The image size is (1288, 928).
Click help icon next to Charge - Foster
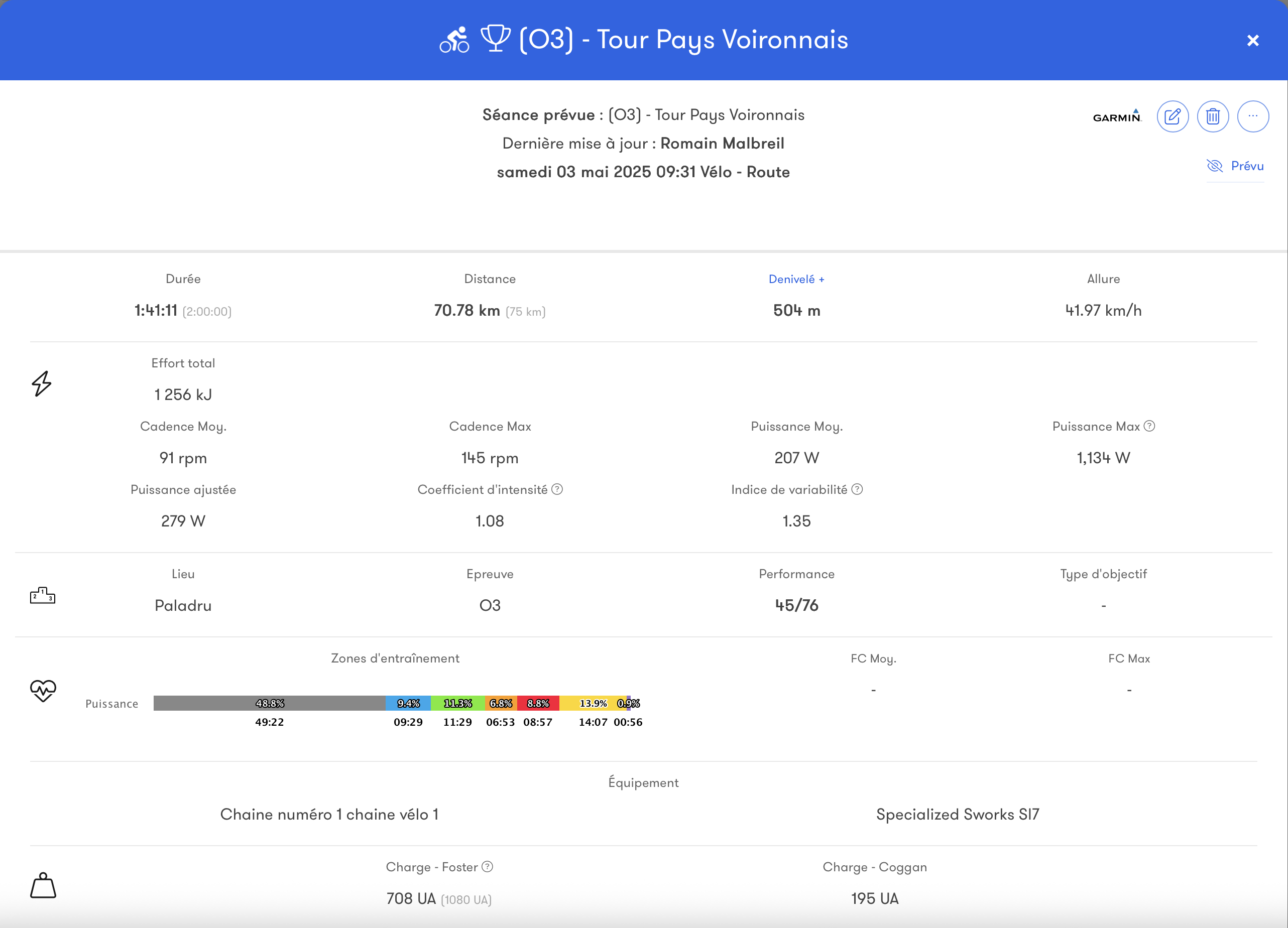(487, 867)
